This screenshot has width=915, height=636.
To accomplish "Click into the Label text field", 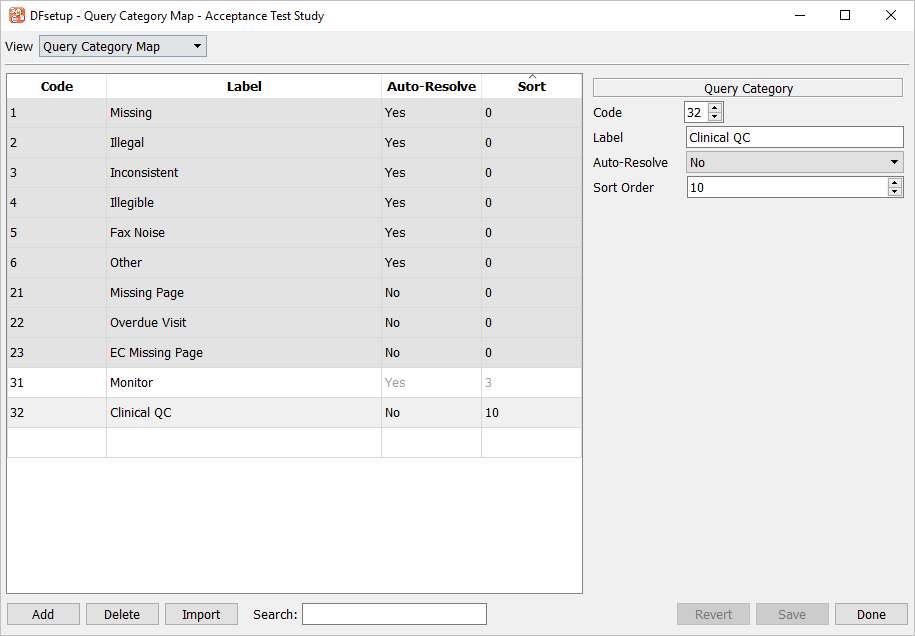I will [x=794, y=138].
